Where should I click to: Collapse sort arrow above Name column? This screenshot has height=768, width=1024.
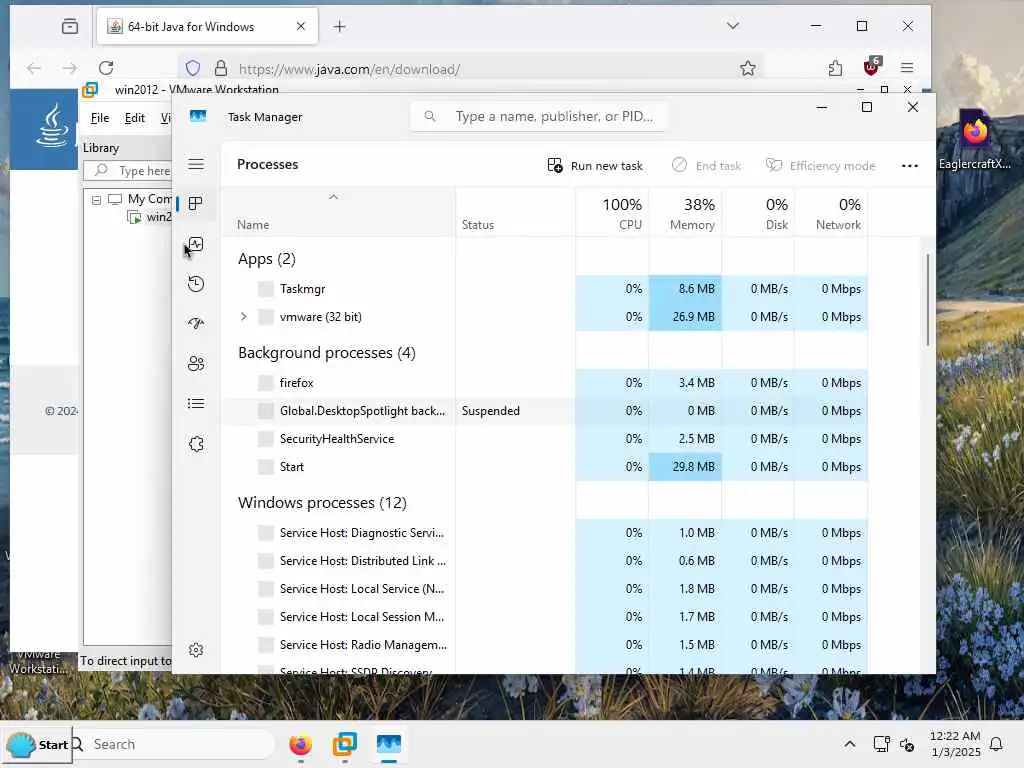pyautogui.click(x=333, y=197)
